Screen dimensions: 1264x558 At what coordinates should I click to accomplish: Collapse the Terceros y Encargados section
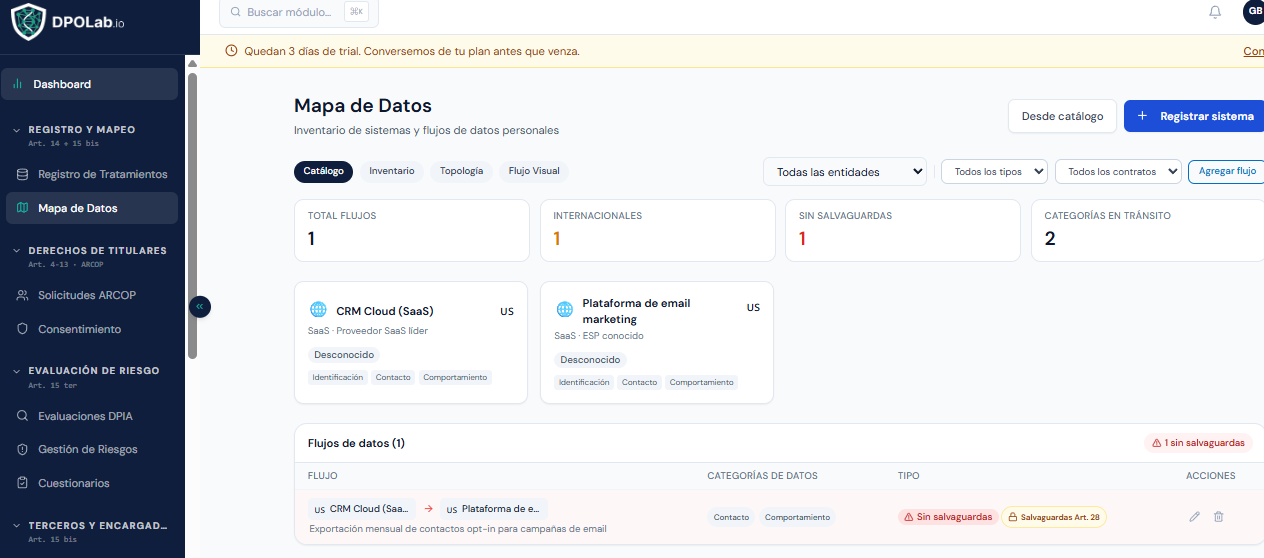tap(16, 526)
